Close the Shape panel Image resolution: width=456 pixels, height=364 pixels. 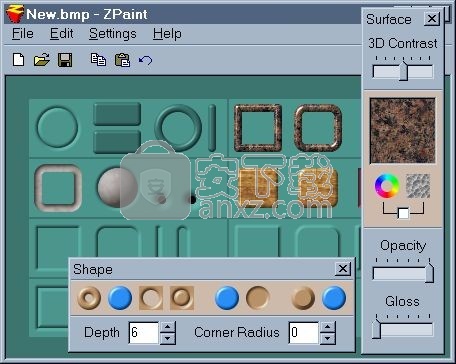click(343, 269)
